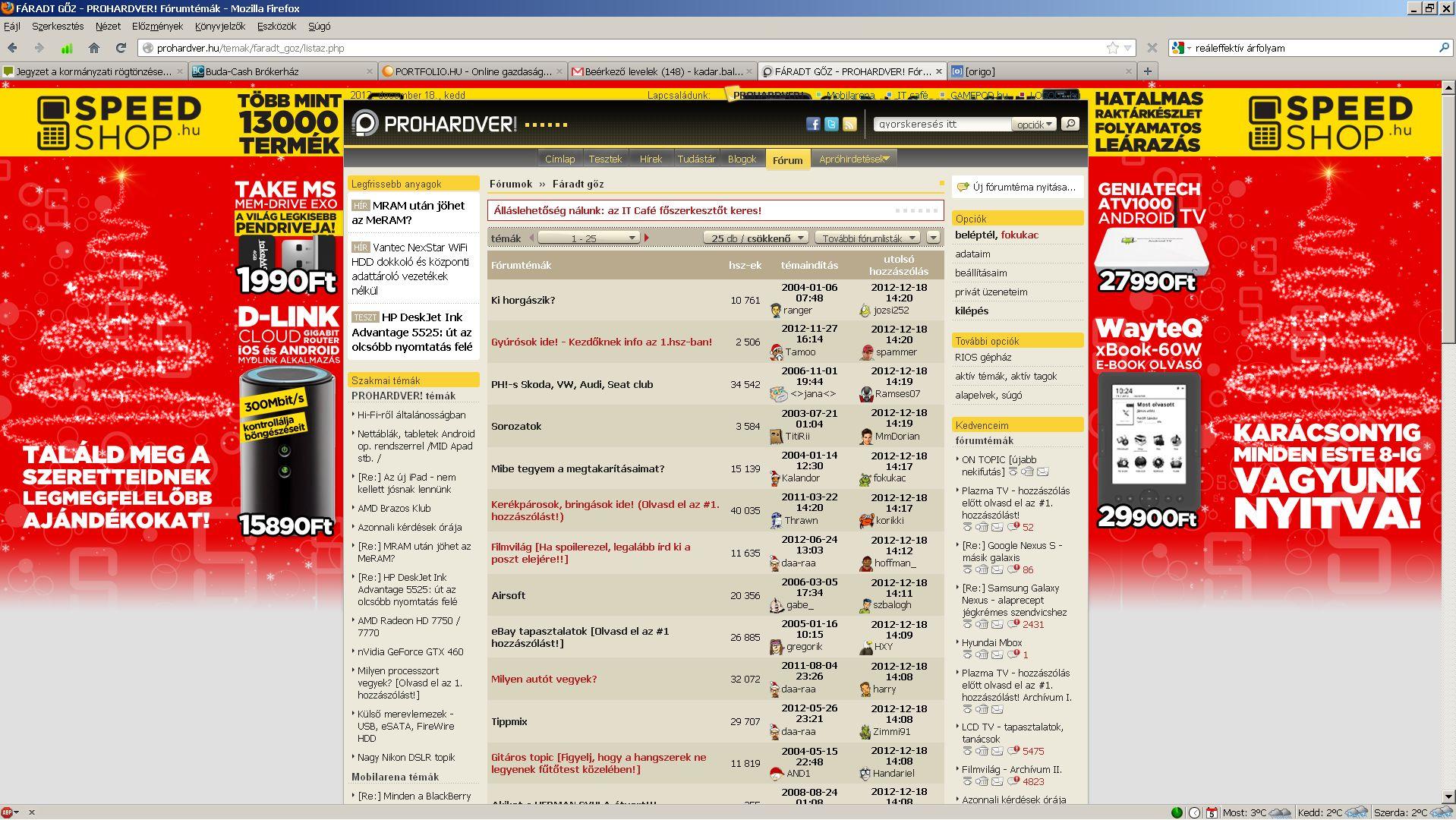Image resolution: width=1456 pixels, height=820 pixels.
Task: Open RIOS gépház link
Action: point(983,357)
